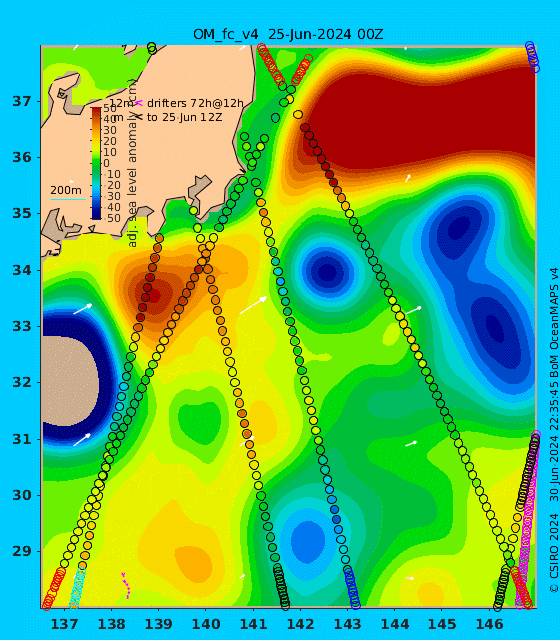The image size is (560, 640).
Task: Click the latitude axis label 36
Action: (21, 157)
